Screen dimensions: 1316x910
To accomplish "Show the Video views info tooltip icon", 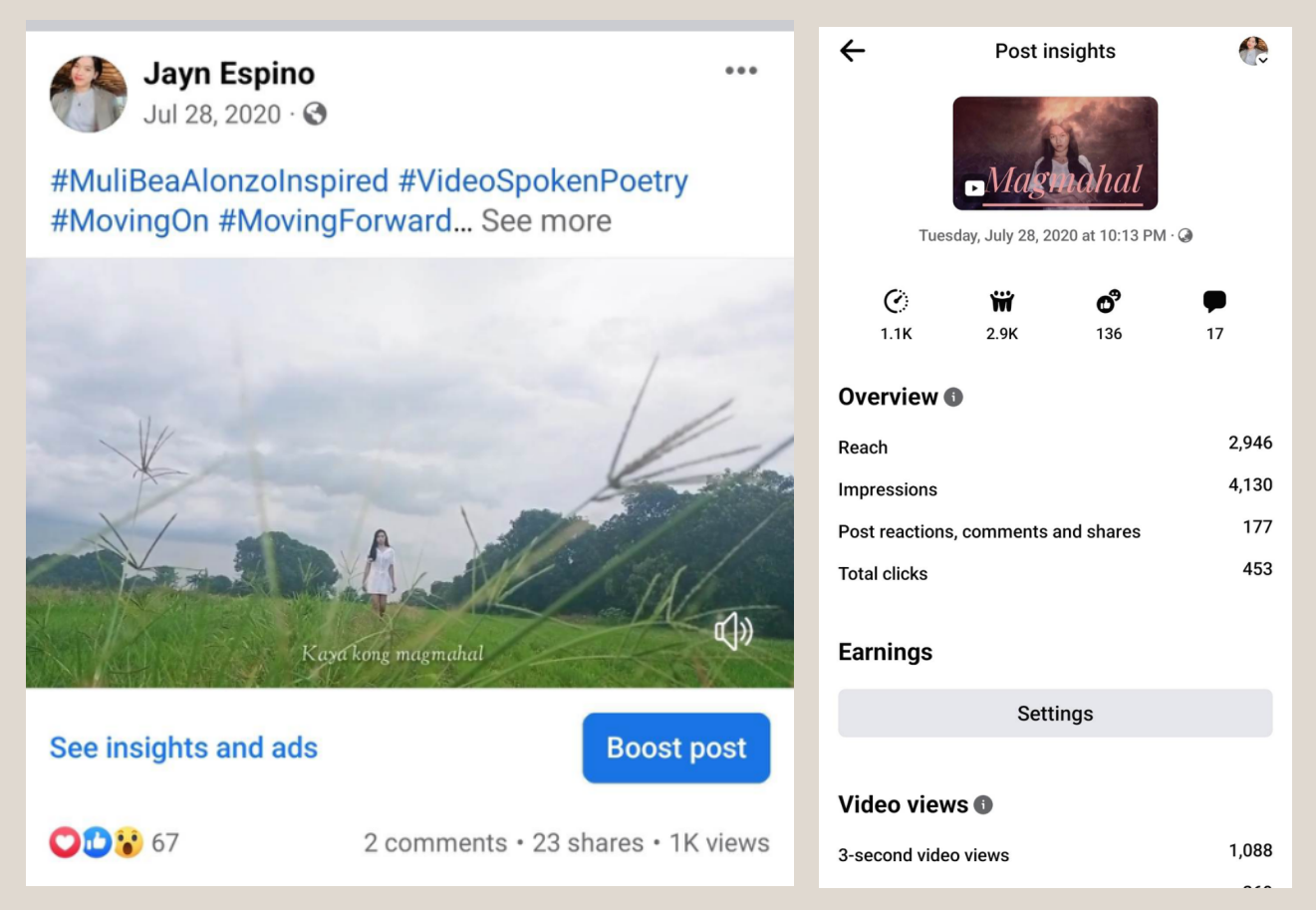I will click(x=983, y=804).
